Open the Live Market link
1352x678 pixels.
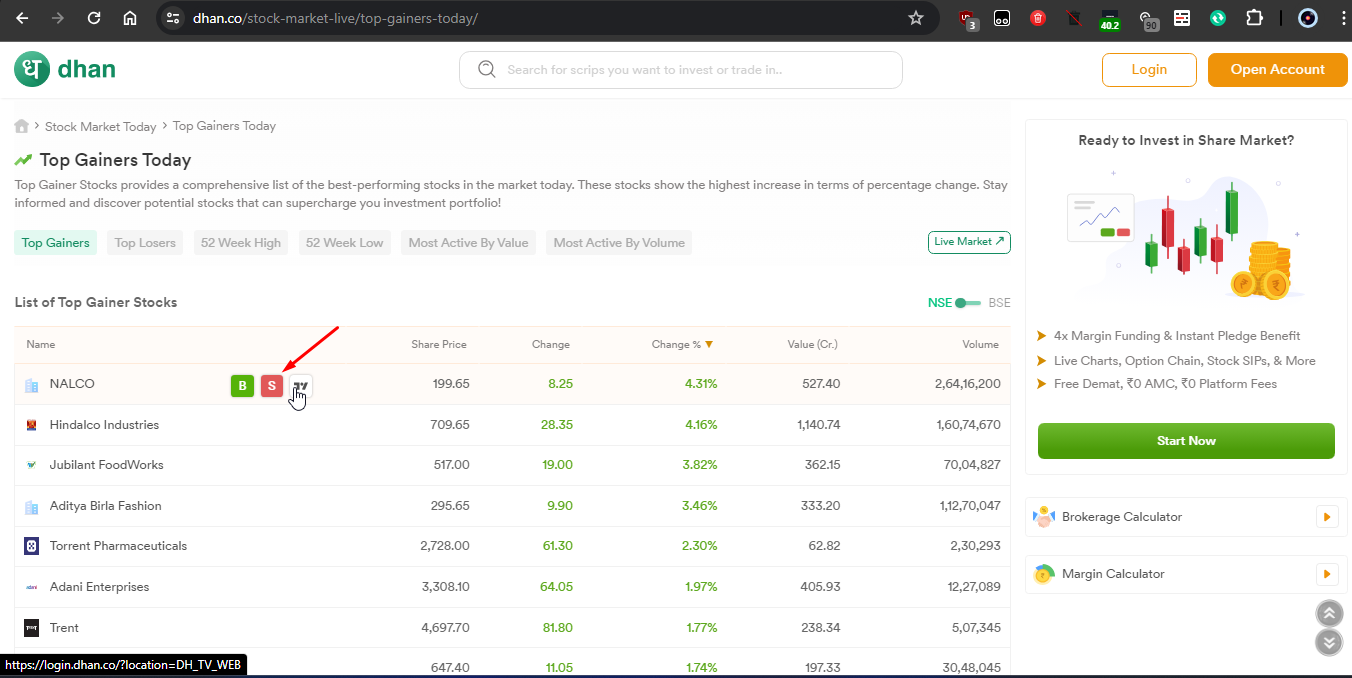pos(969,242)
